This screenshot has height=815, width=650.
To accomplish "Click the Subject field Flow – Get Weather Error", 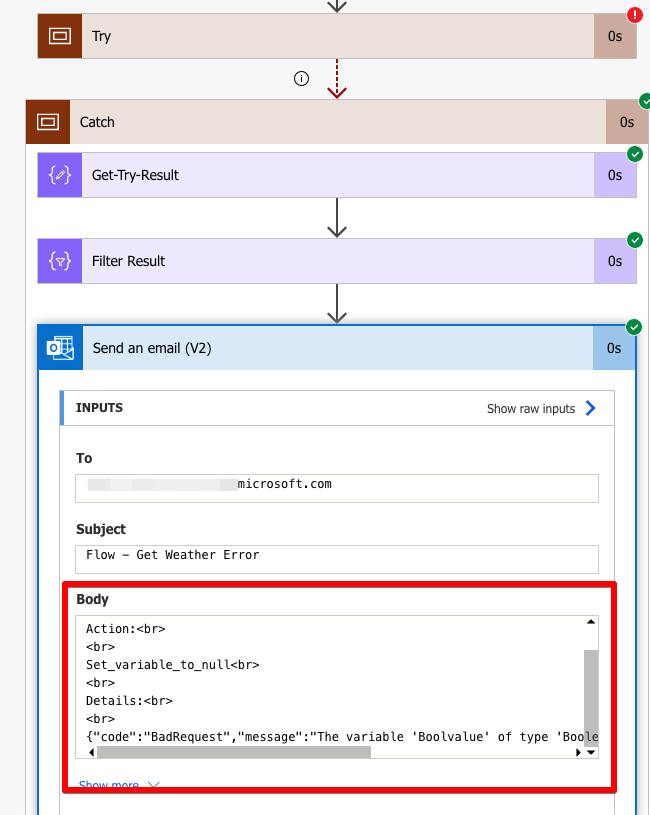I will (337, 559).
